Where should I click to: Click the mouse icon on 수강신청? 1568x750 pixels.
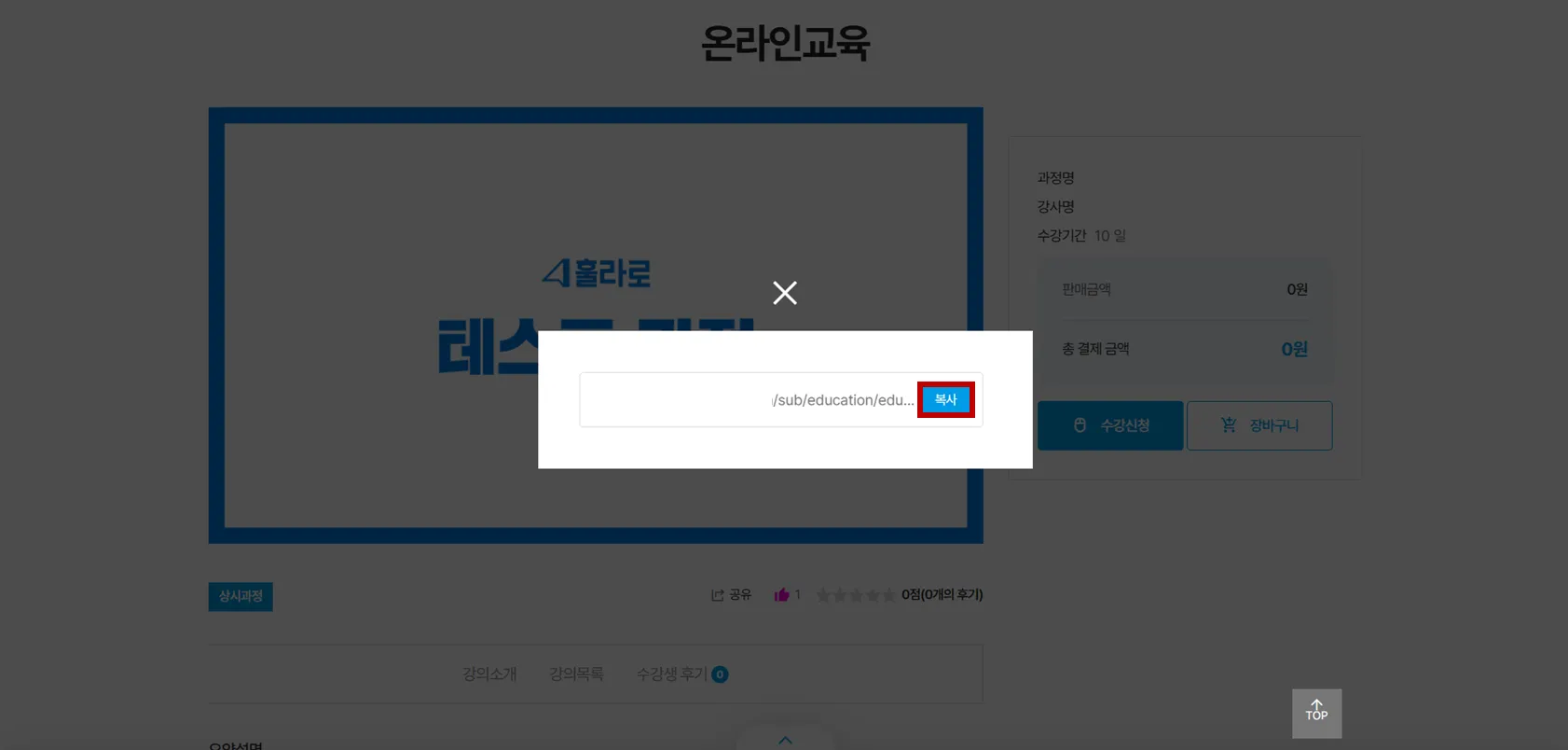pyautogui.click(x=1080, y=424)
